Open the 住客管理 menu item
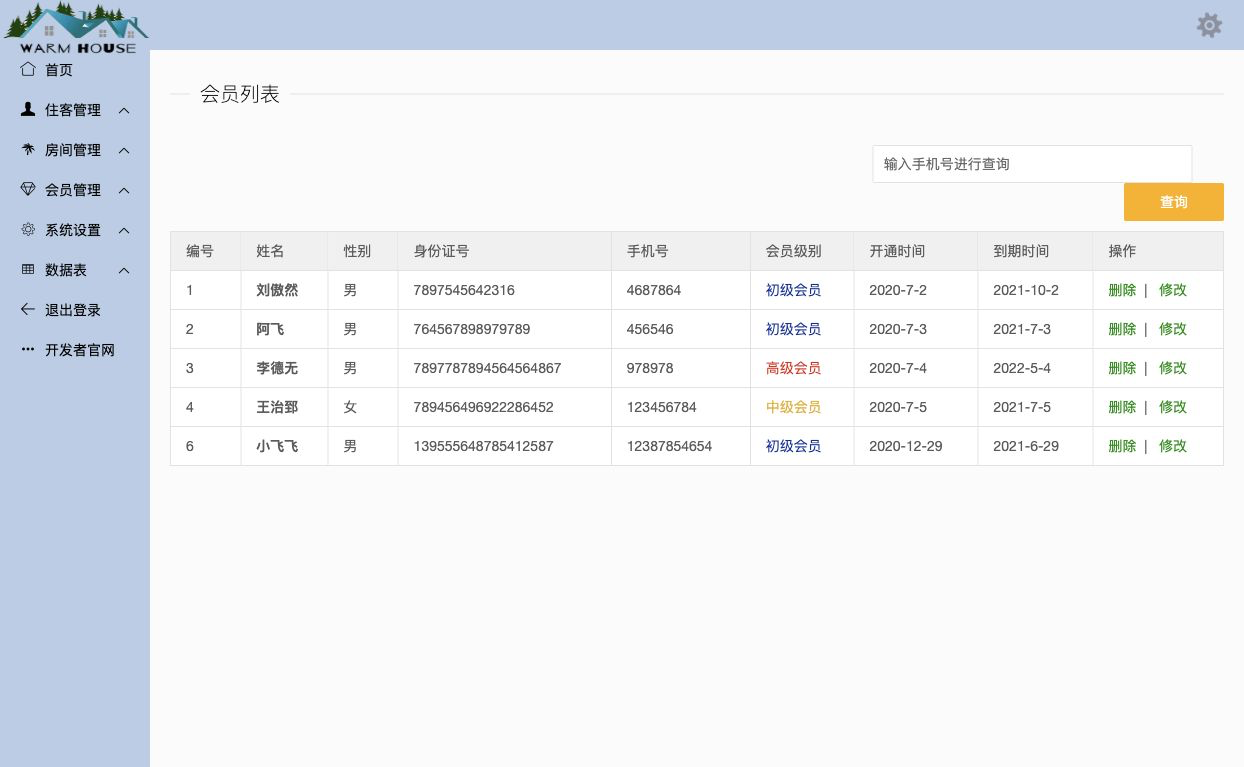Screen dimensions: 1244x767 coord(75,110)
